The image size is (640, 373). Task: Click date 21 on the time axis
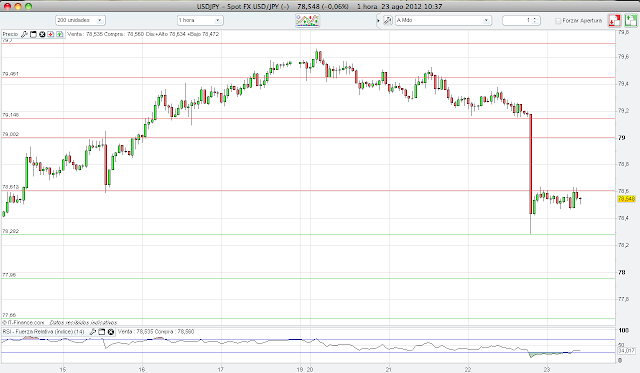coord(389,369)
